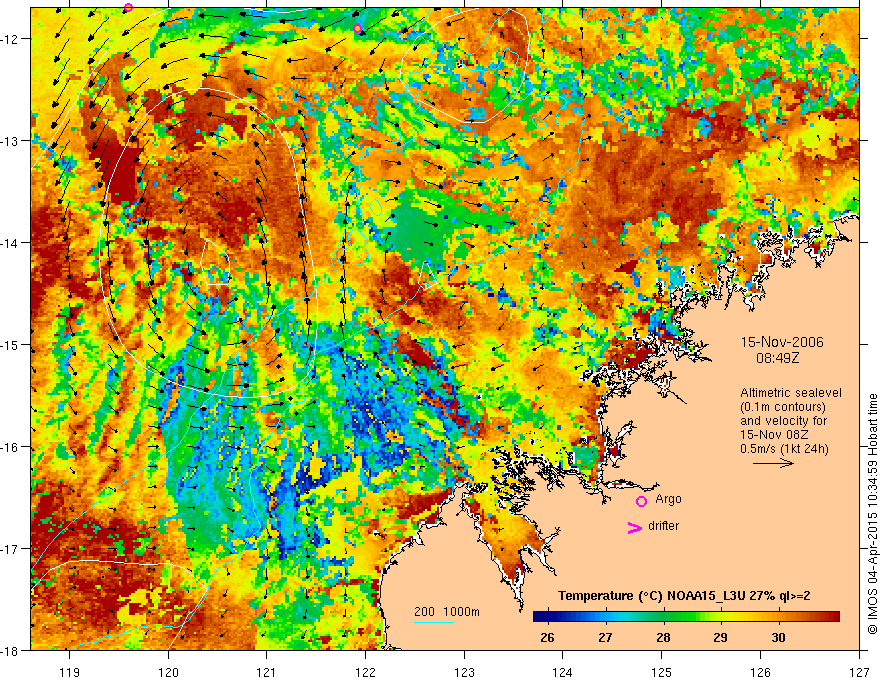Click the longitude axis label 123
This screenshot has height=680, width=880.
464,672
